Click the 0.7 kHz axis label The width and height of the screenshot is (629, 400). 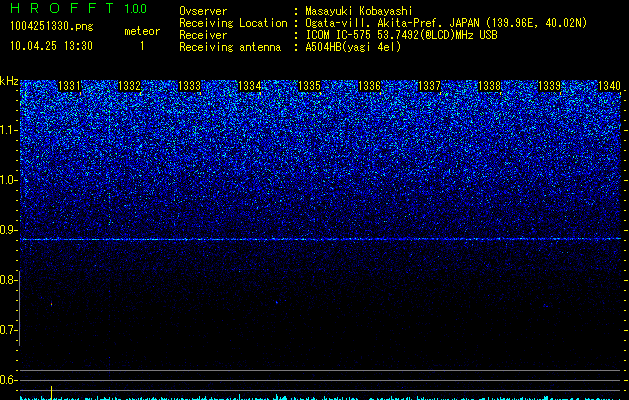tap(8, 330)
